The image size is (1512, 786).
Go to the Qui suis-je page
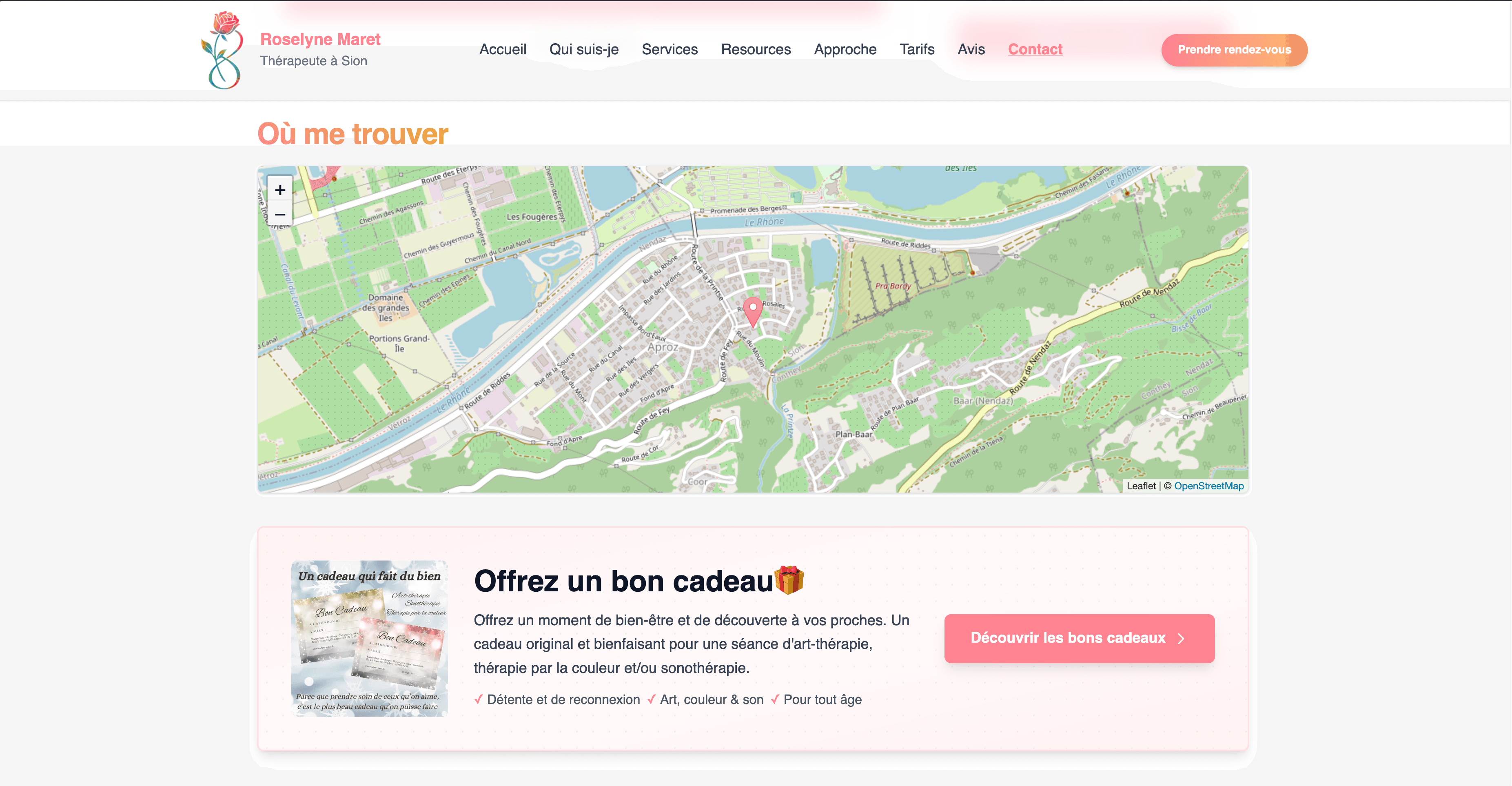coord(583,49)
